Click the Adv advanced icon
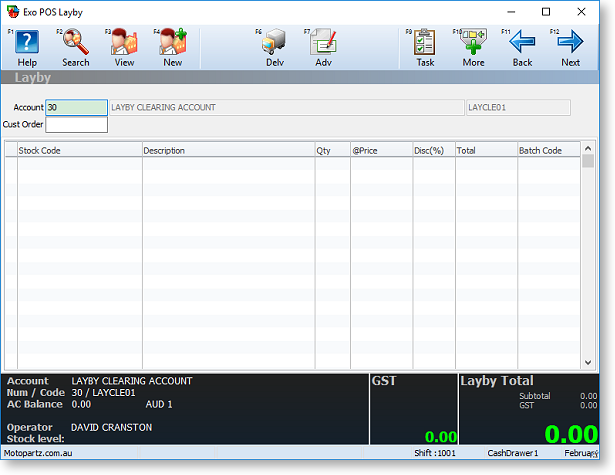 tap(323, 47)
